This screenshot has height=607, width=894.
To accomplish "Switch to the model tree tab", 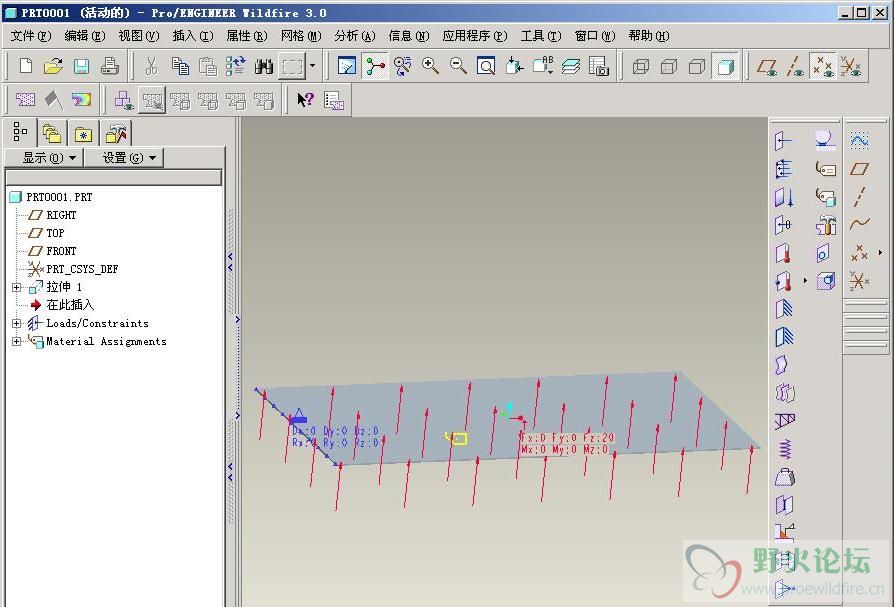I will tap(20, 132).
